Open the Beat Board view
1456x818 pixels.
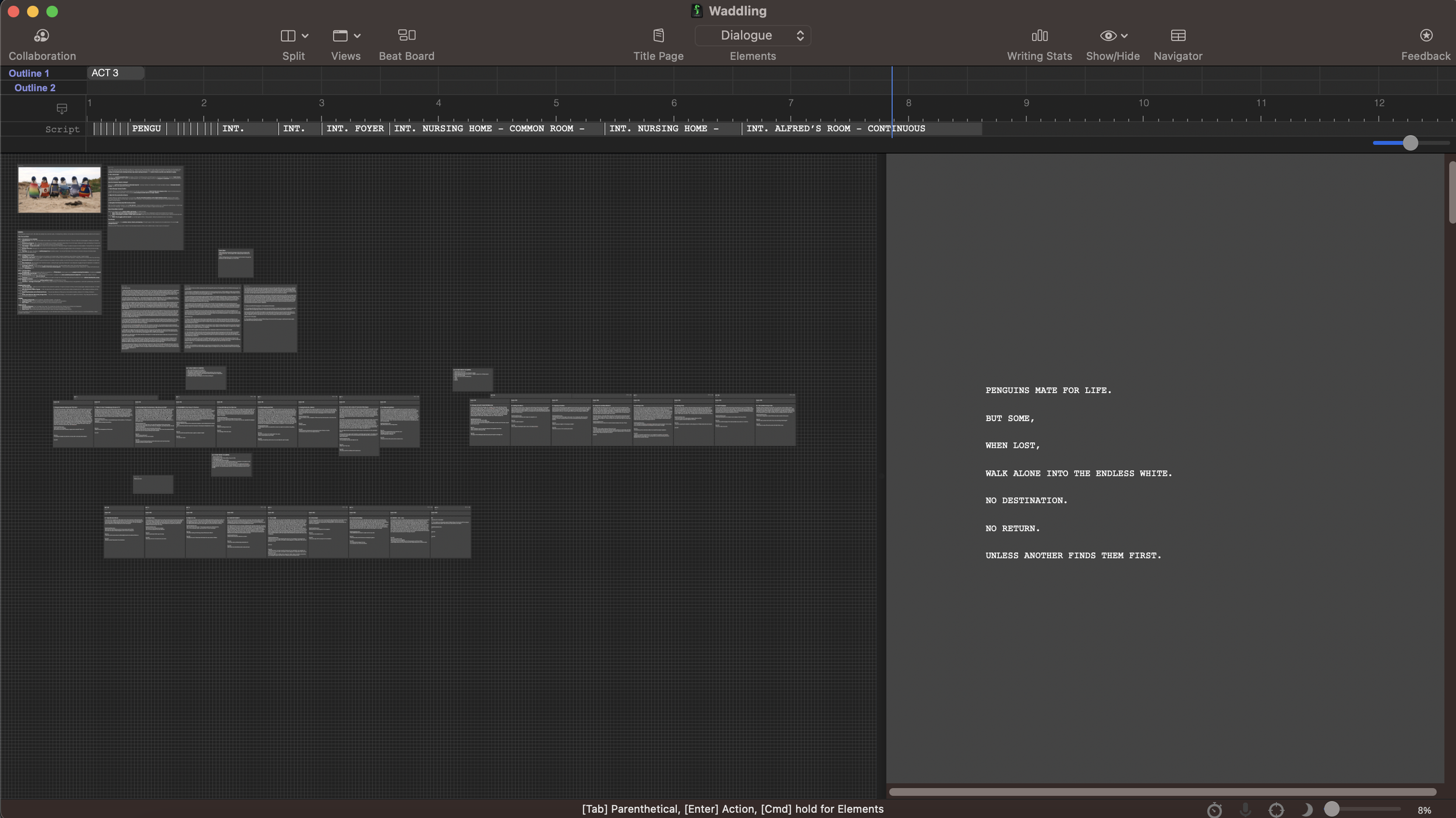[x=407, y=36]
